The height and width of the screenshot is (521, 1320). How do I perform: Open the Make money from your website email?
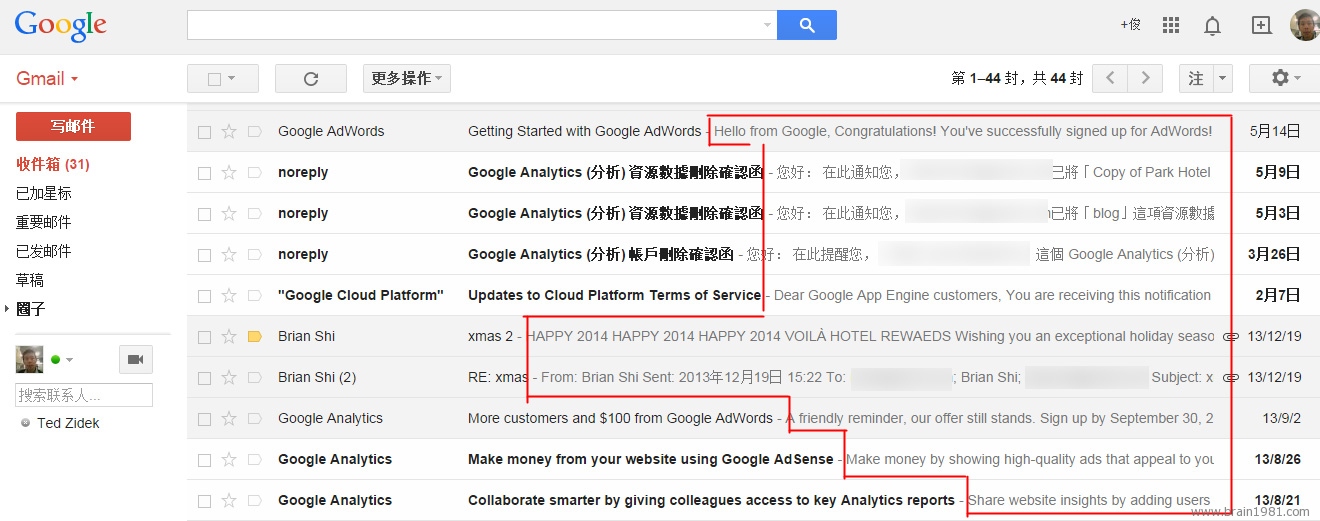650,459
